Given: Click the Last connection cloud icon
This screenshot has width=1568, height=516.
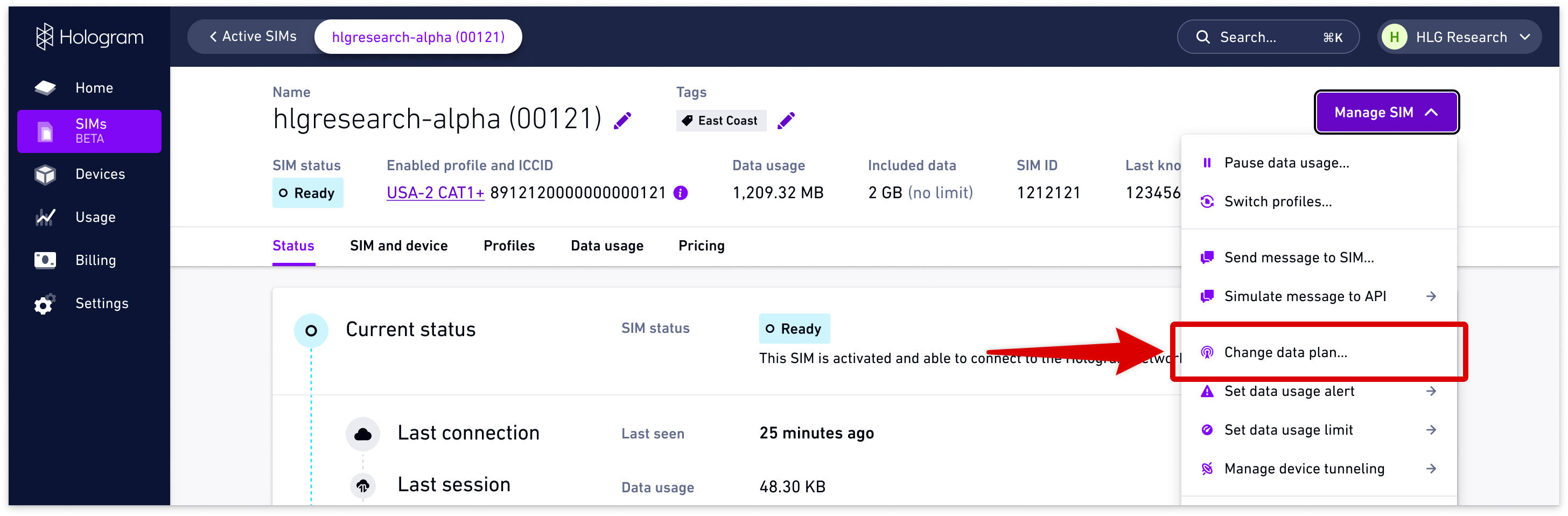Looking at the screenshot, I should coord(363,434).
